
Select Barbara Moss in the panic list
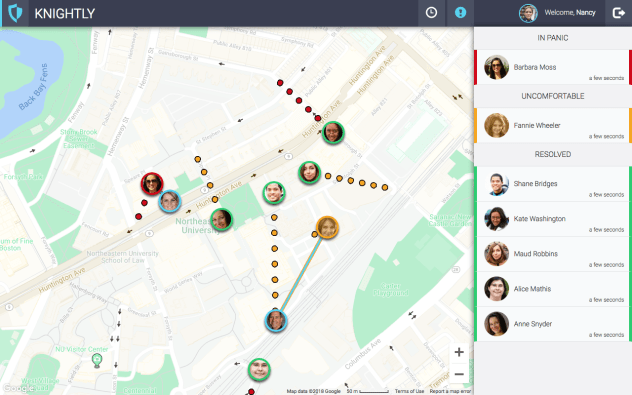coord(553,67)
